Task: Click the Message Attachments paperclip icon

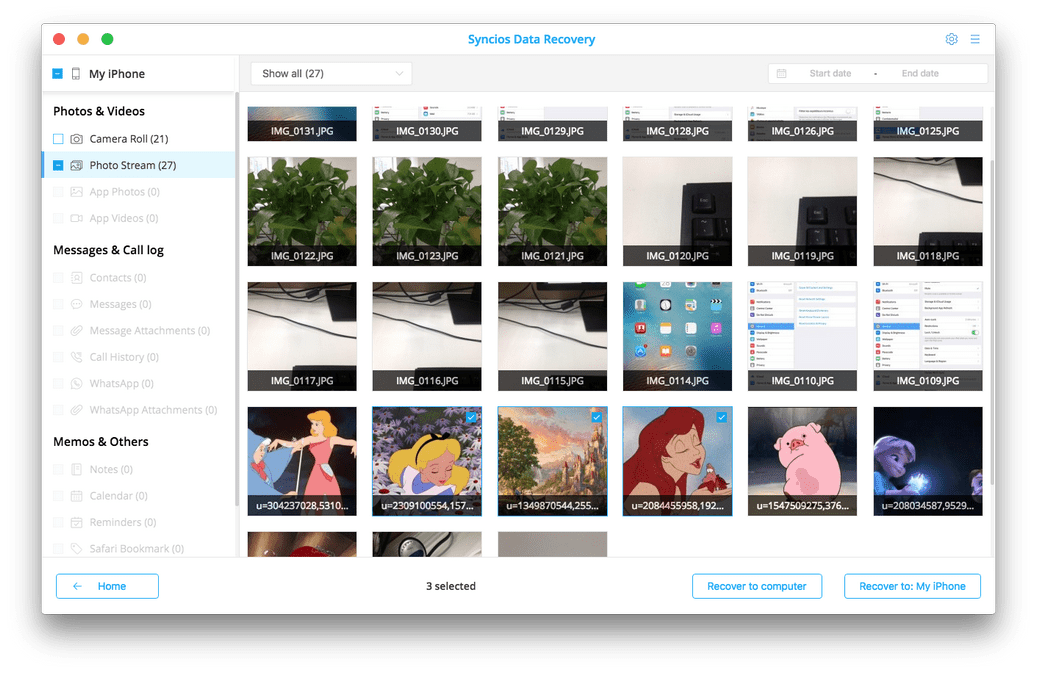Action: [77, 331]
